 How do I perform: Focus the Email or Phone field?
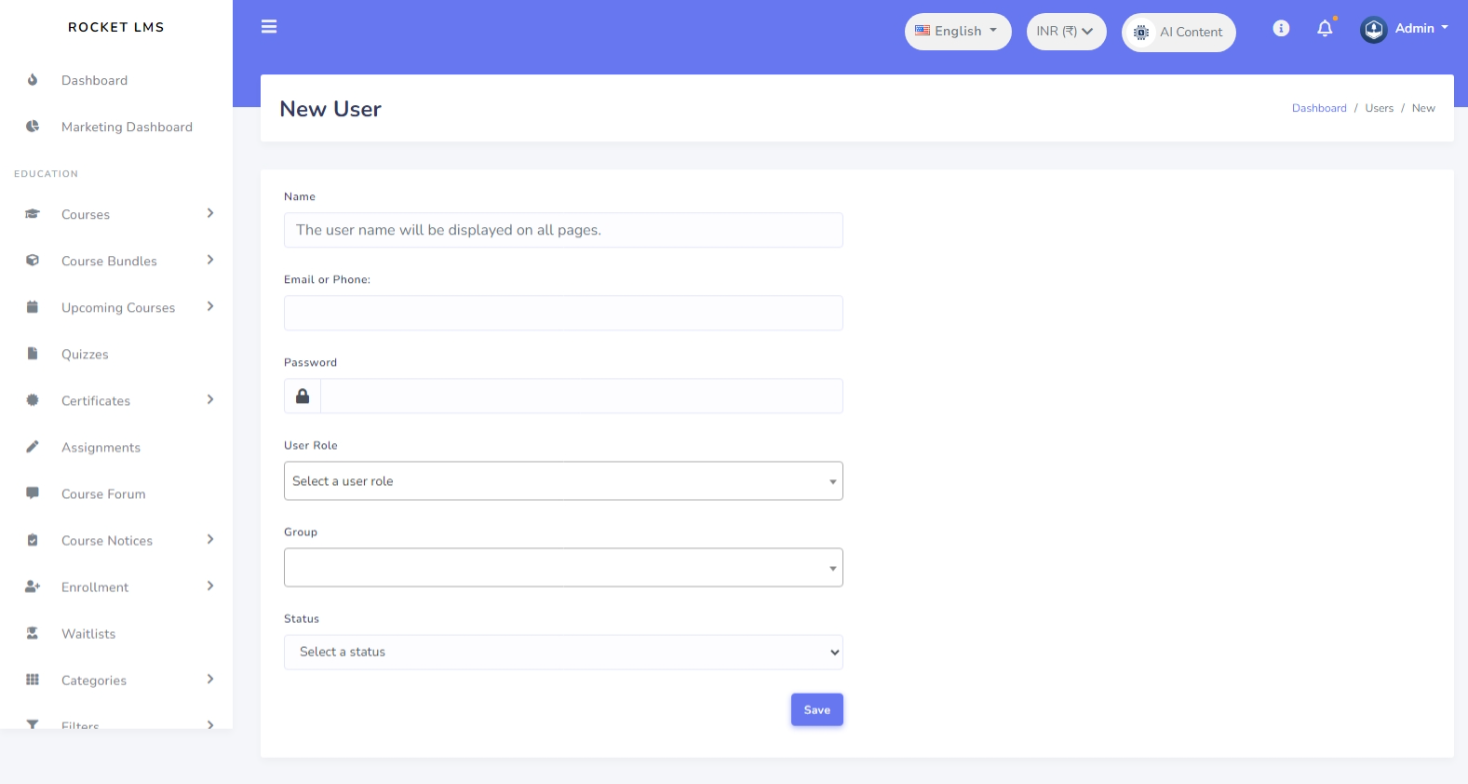pos(563,313)
